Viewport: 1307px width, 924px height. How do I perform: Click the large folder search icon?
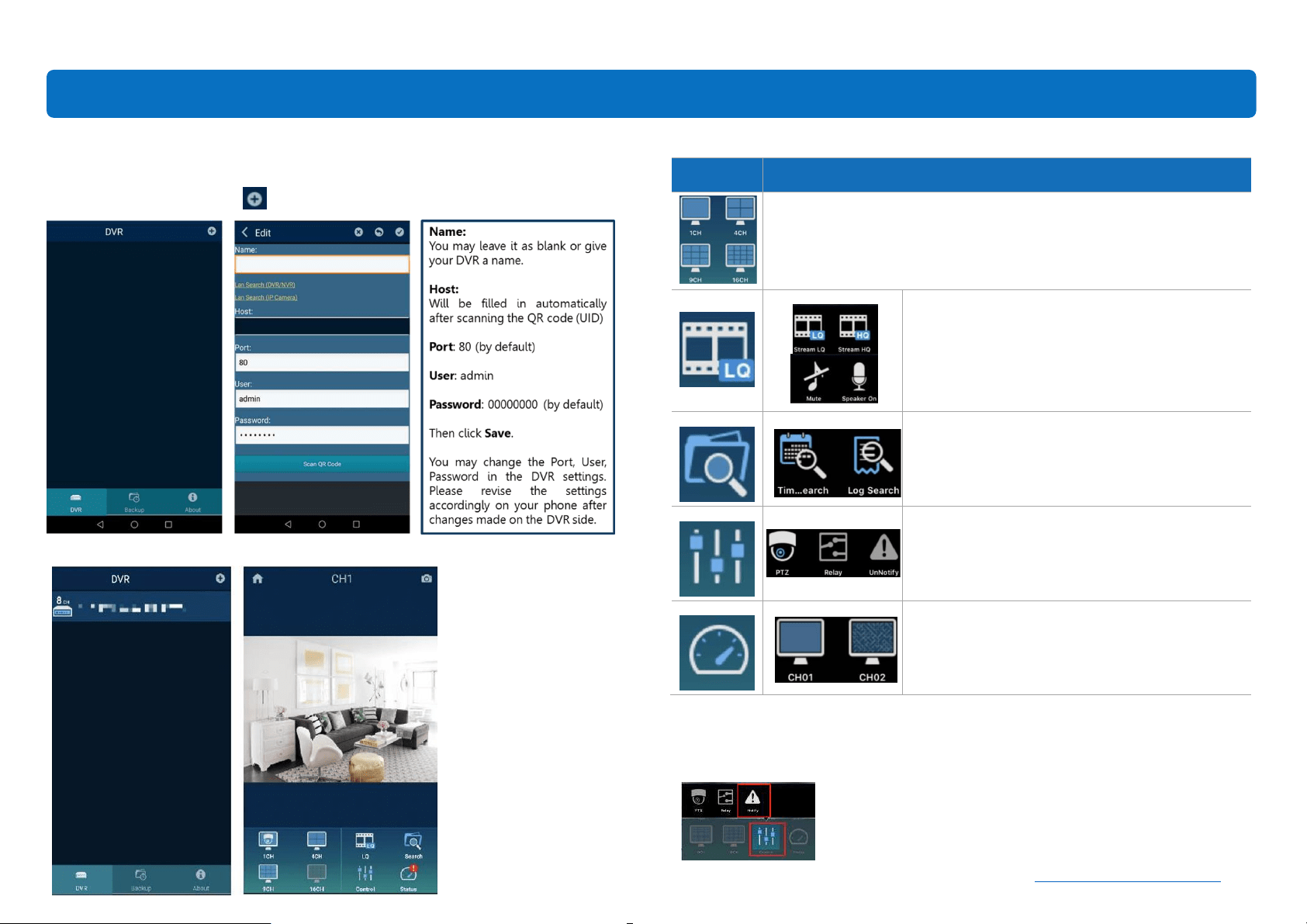tap(717, 464)
